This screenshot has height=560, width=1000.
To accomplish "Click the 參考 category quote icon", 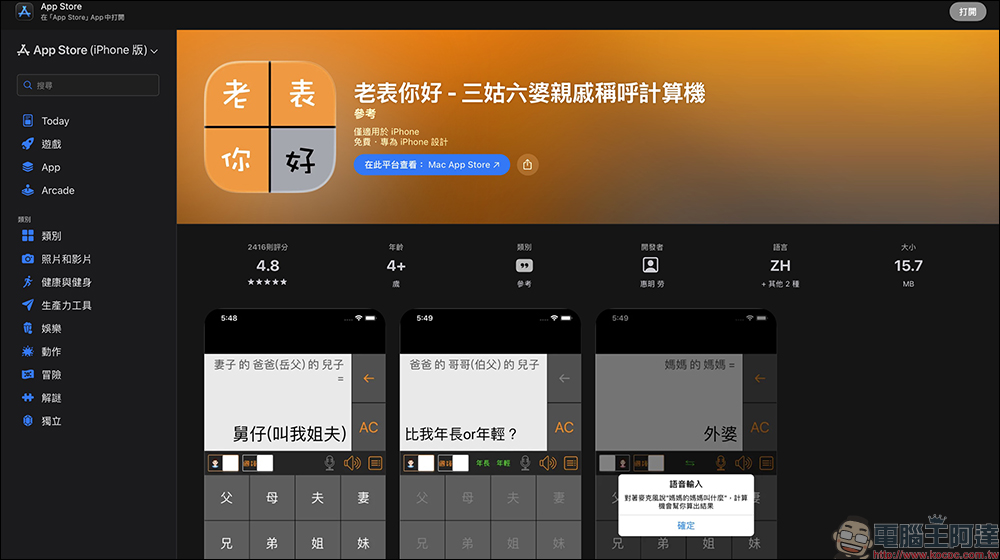I will [524, 265].
